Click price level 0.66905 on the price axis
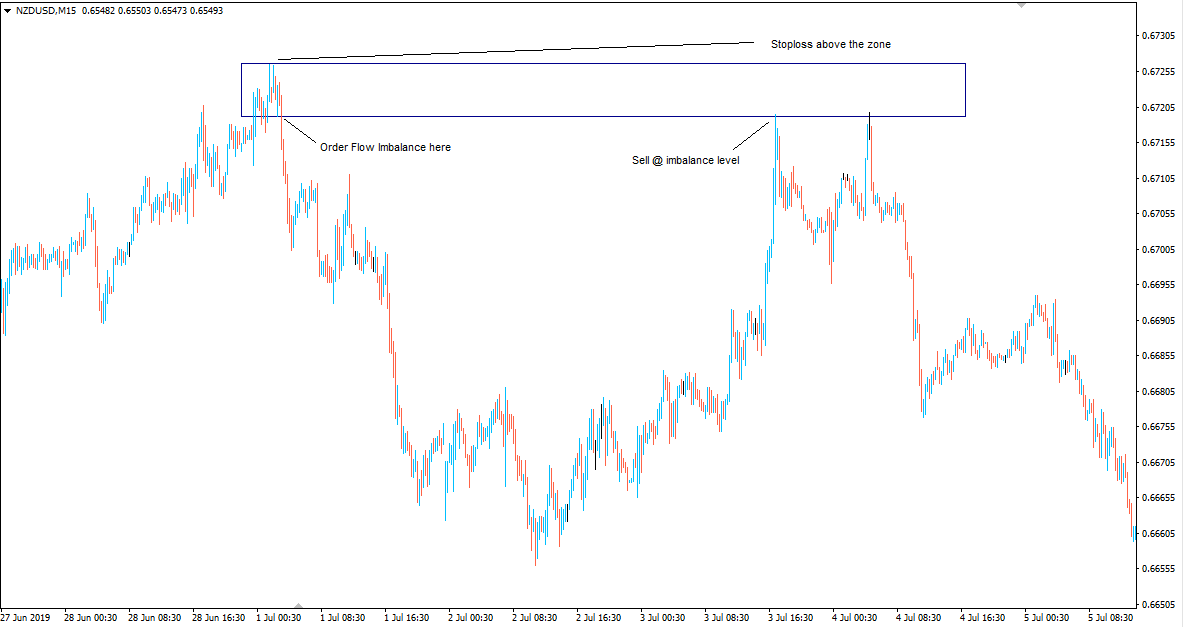Image resolution: width=1184 pixels, height=627 pixels. pos(1158,320)
